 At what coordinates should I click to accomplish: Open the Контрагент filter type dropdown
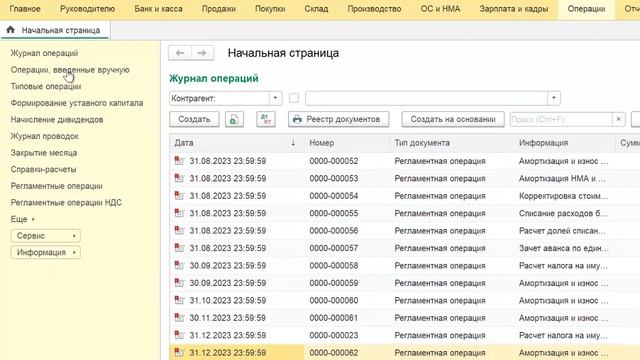click(x=275, y=98)
